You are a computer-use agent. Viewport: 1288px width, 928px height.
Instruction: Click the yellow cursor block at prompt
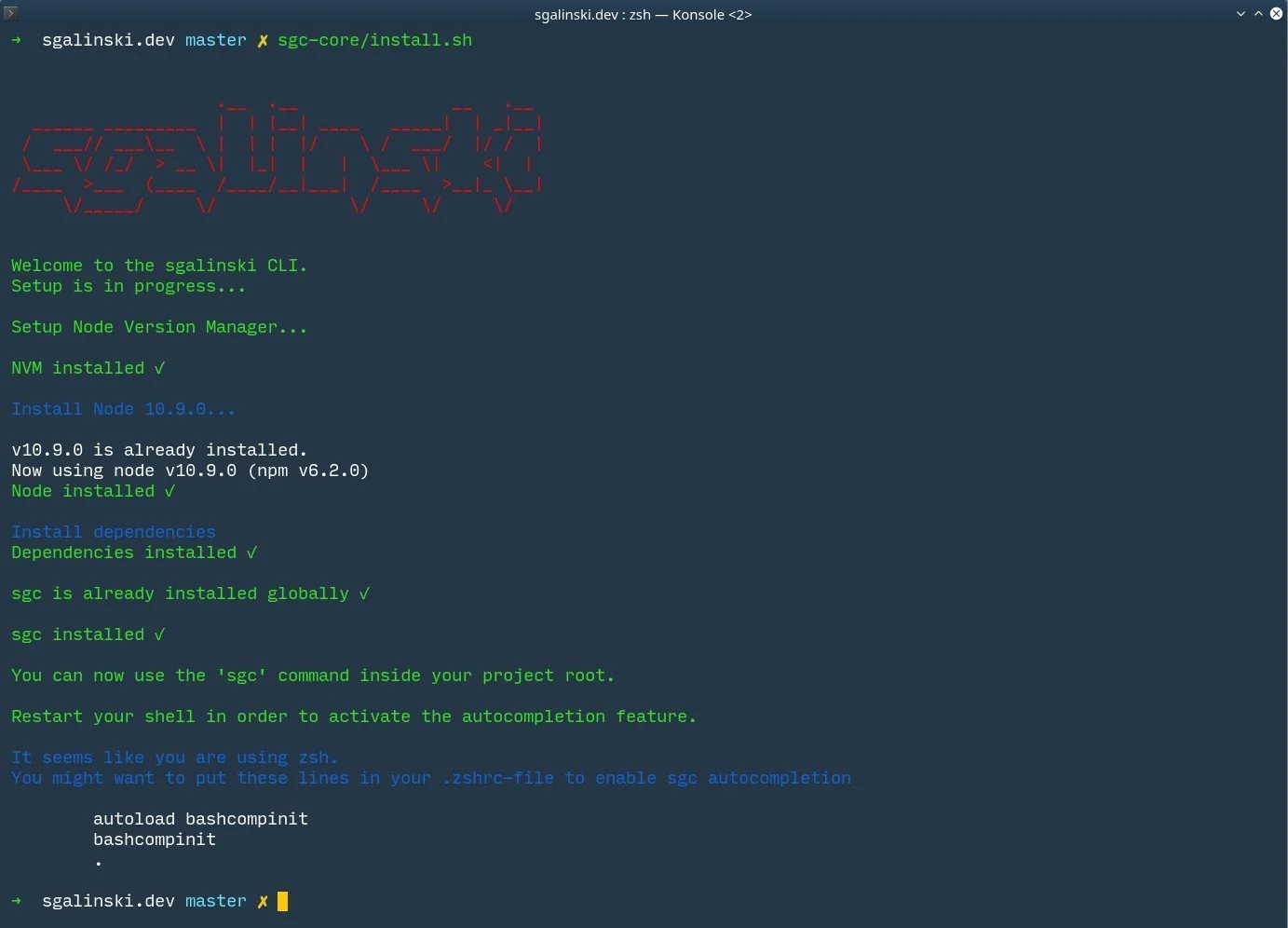coord(283,901)
